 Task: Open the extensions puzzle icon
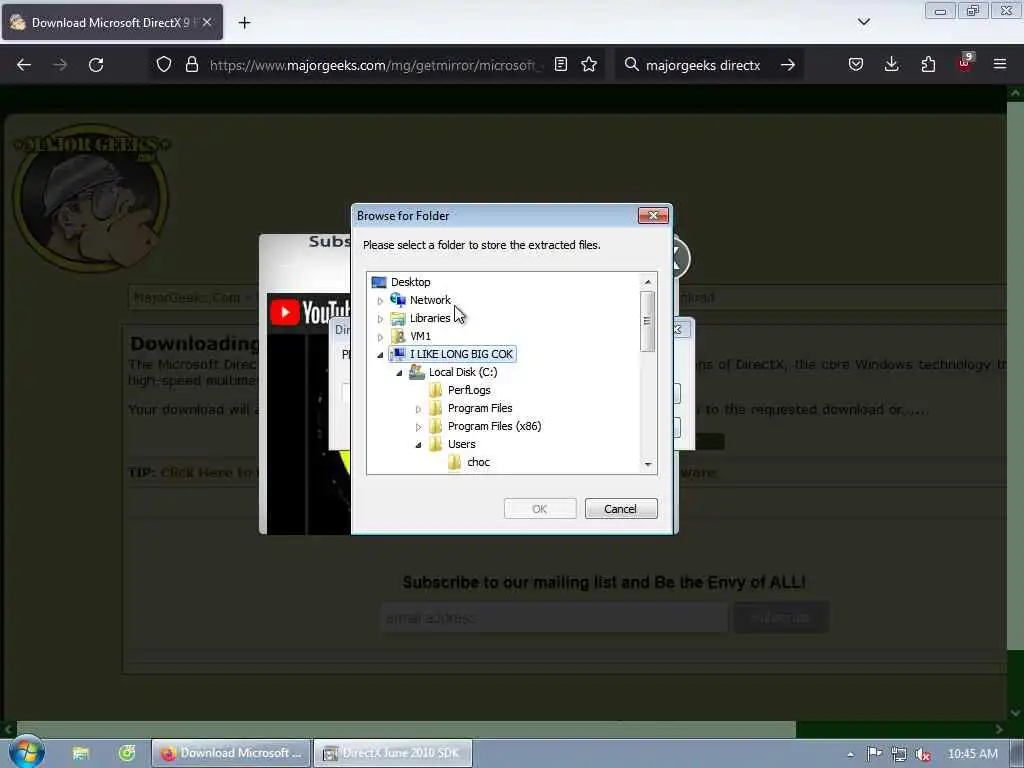coord(928,64)
